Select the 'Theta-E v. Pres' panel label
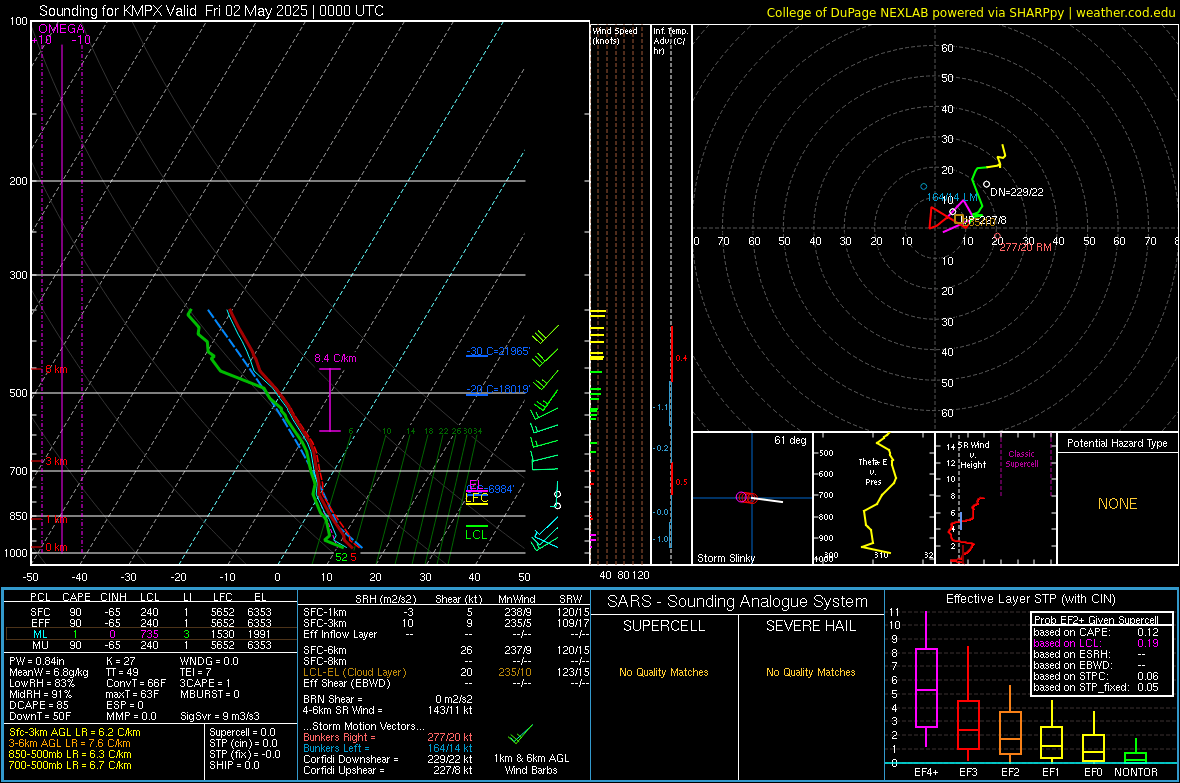 pyautogui.click(x=873, y=472)
